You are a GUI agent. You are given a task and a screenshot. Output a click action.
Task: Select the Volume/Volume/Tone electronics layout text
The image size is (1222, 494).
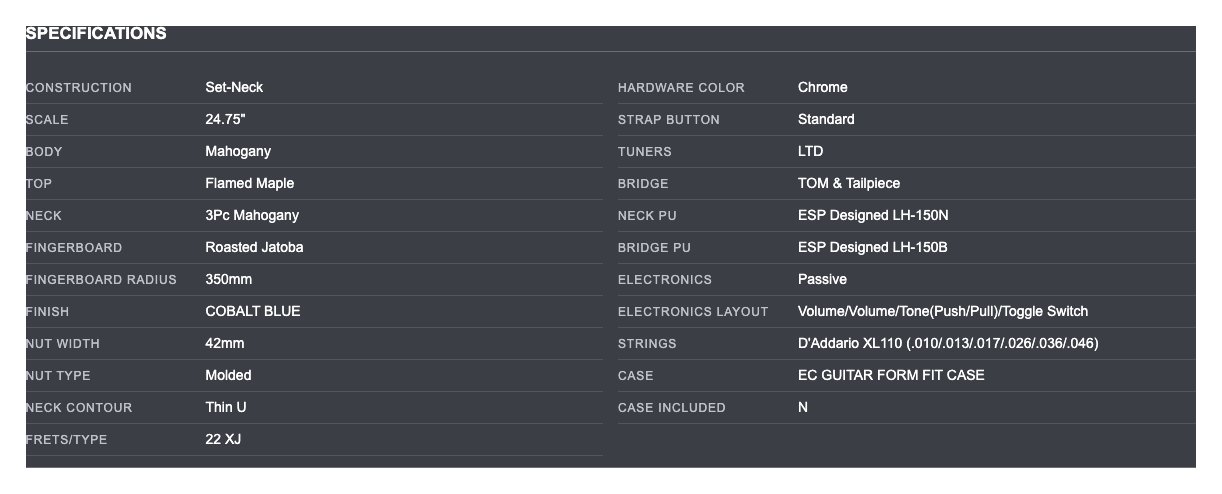point(943,312)
